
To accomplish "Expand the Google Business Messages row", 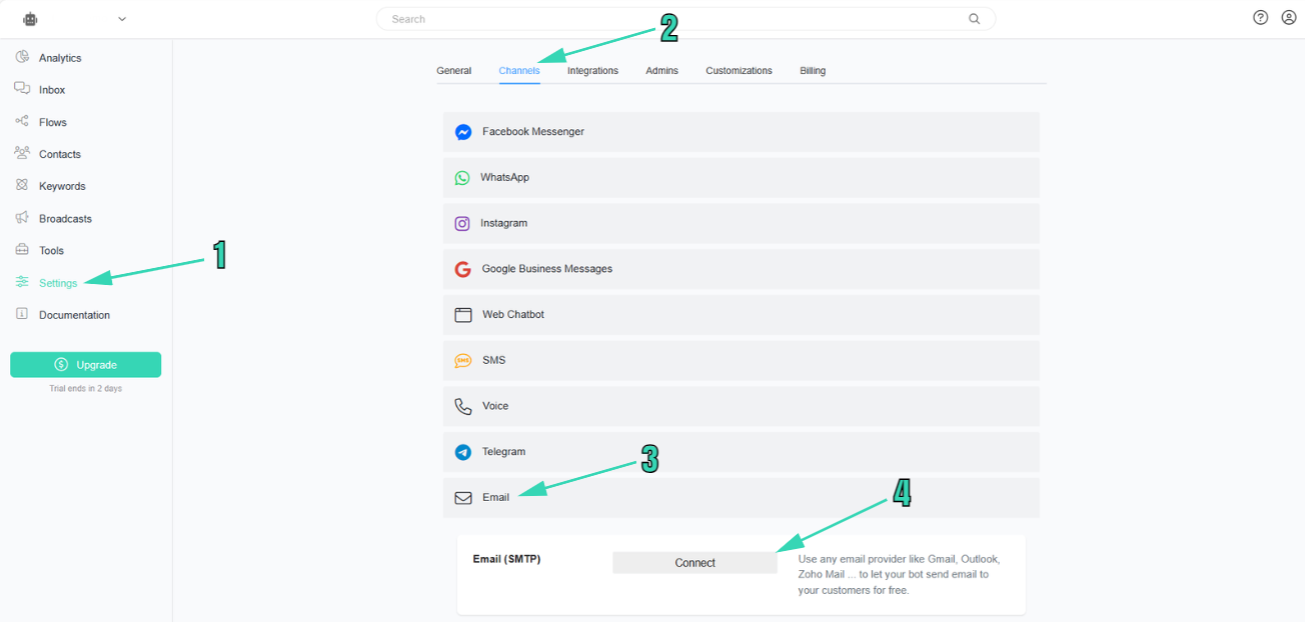I will pos(741,269).
